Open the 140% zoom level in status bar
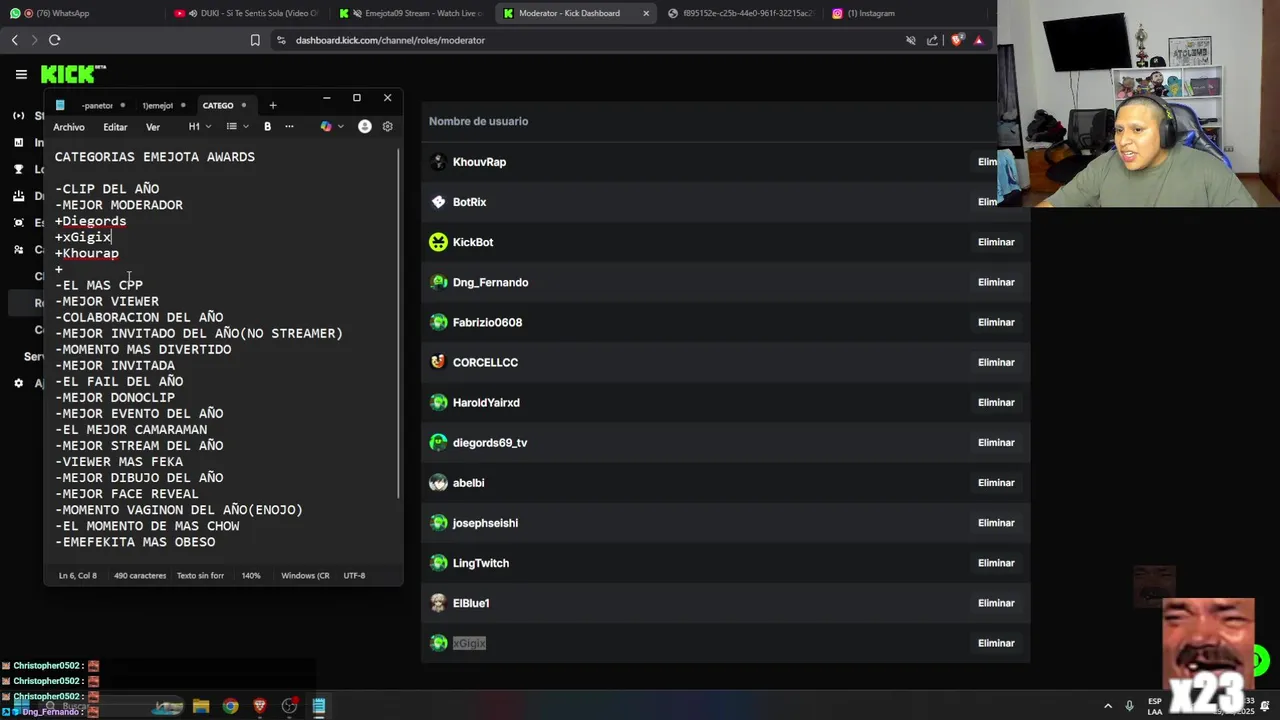The height and width of the screenshot is (720, 1280). [251, 576]
